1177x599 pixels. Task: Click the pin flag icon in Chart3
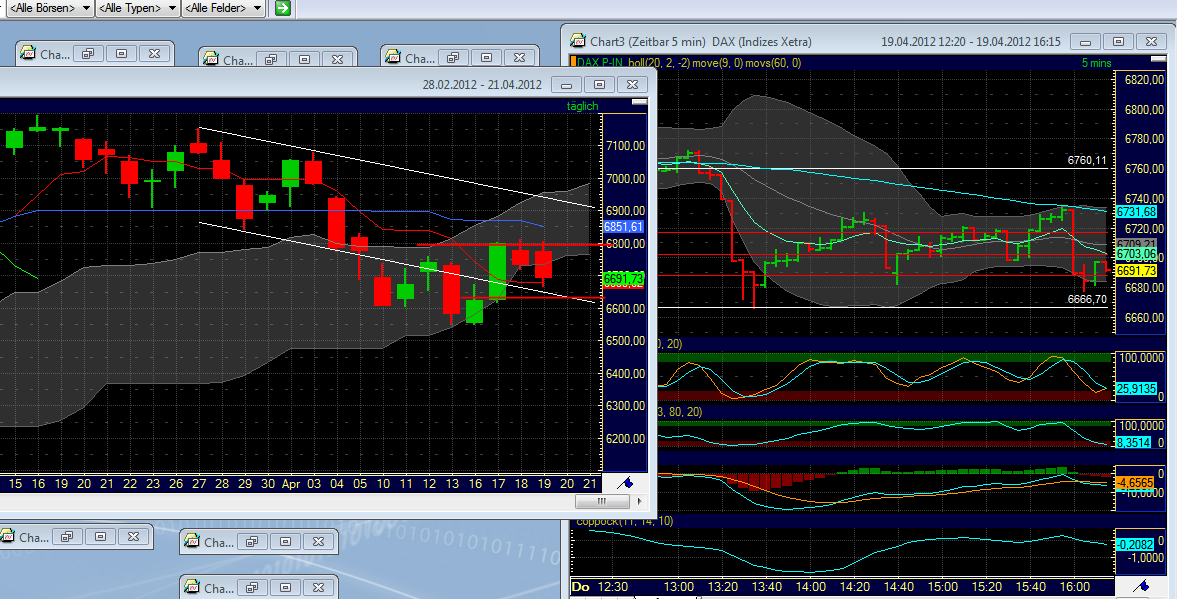pos(1142,586)
